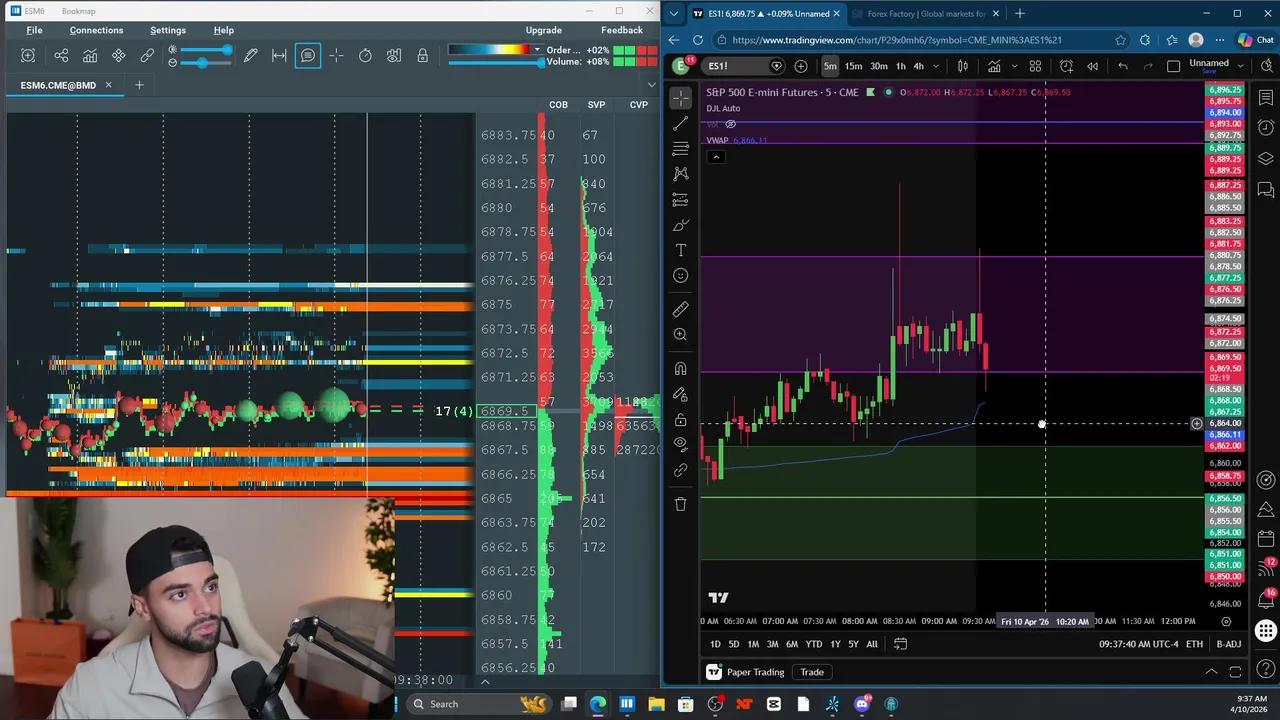The image size is (1280, 720).
Task: Open the candlestick chart style menu
Action: coord(963,66)
